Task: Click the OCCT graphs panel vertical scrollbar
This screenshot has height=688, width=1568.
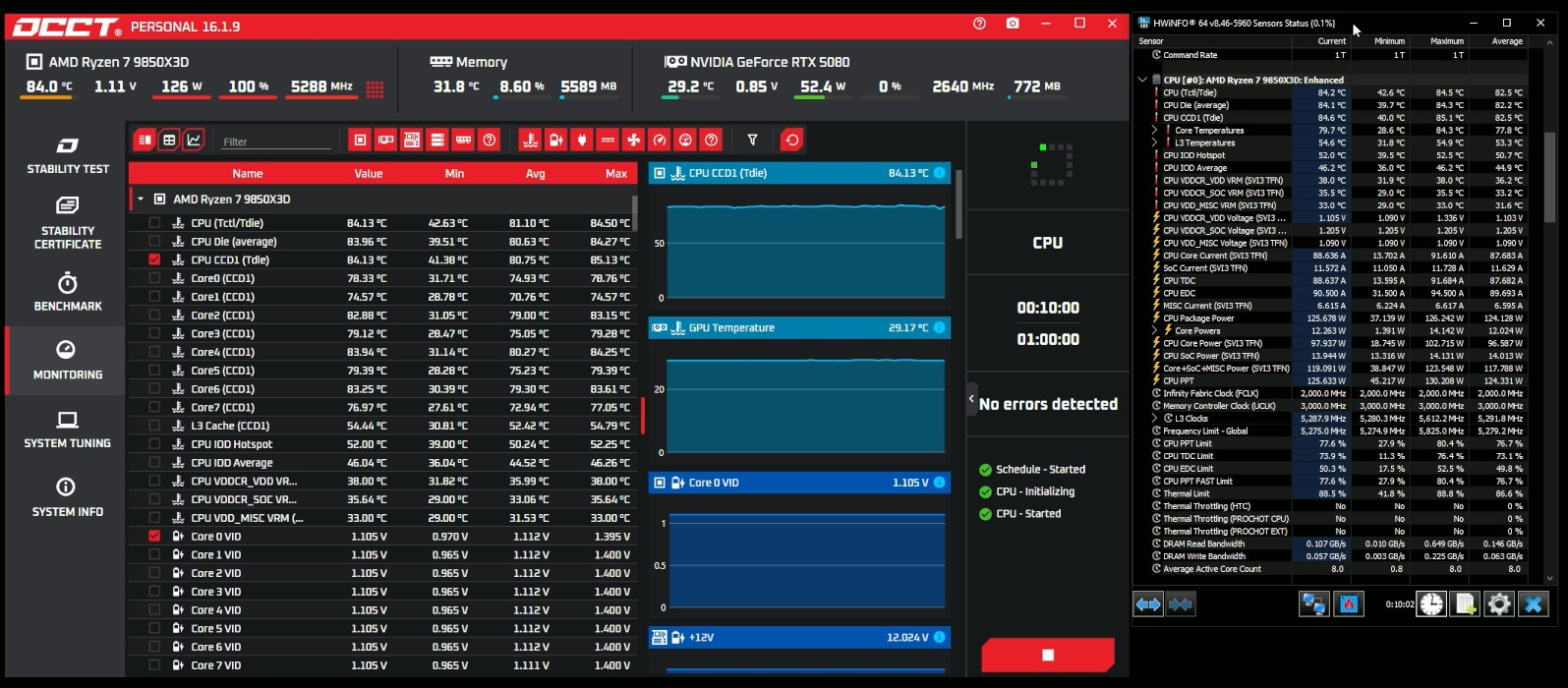Action: click(x=958, y=204)
